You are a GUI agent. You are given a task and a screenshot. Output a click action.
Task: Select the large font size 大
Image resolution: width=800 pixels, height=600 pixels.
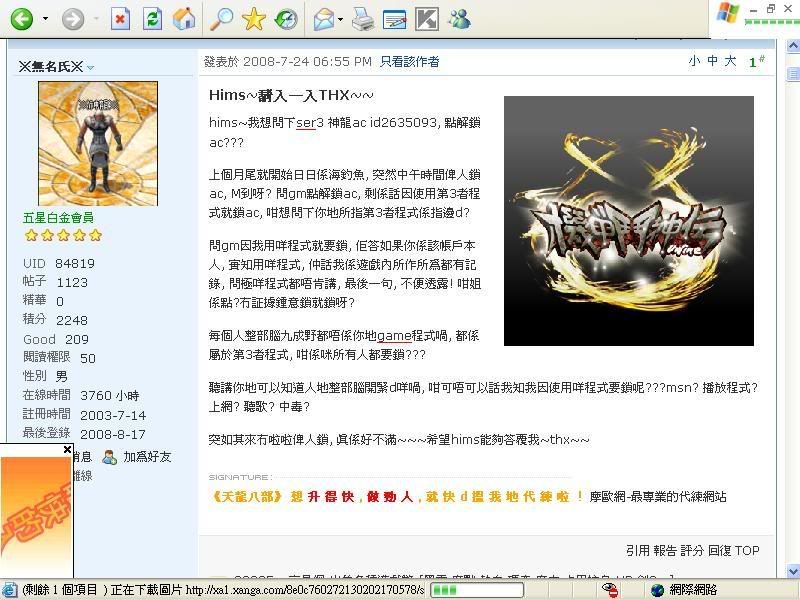pos(730,62)
